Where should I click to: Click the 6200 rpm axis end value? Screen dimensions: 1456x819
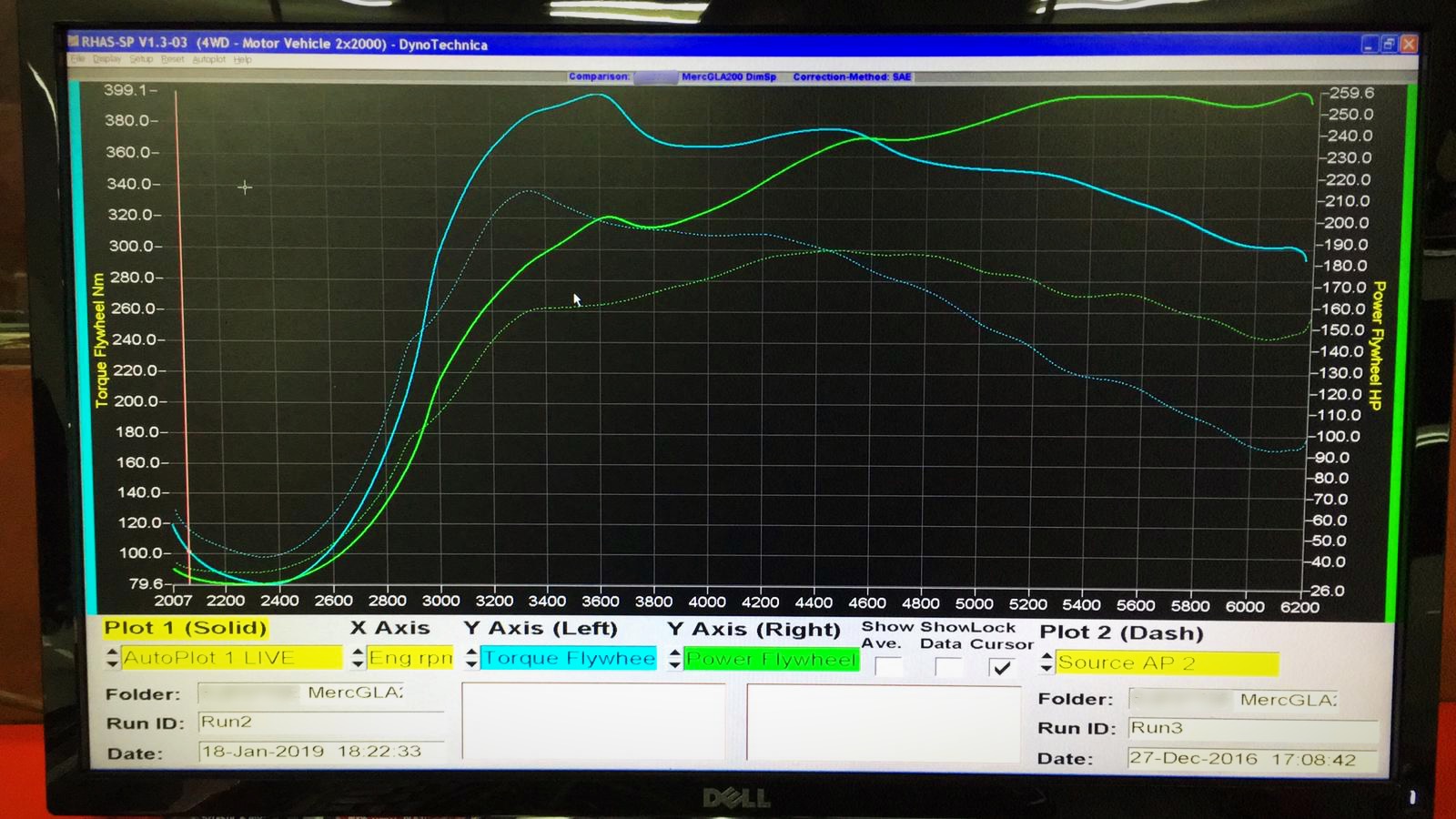coord(1299,607)
